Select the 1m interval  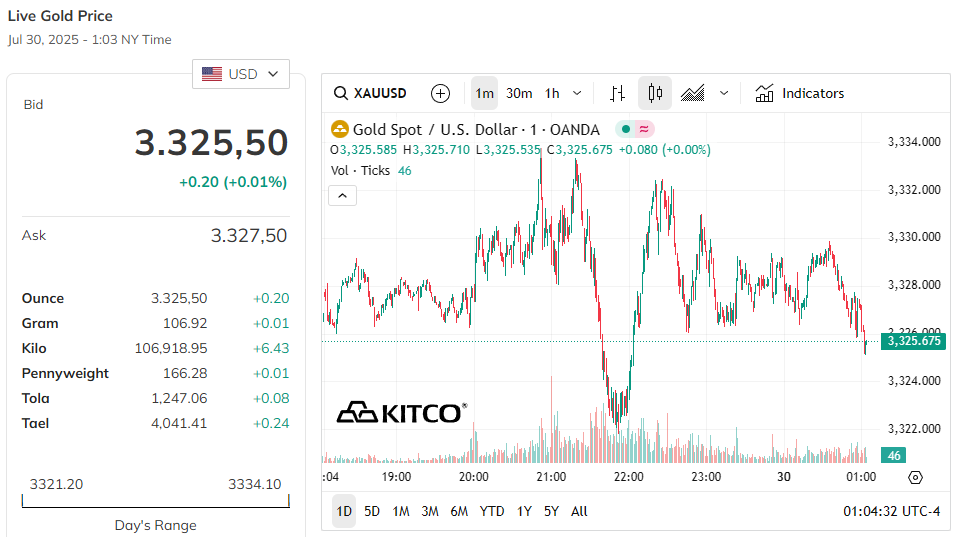pyautogui.click(x=485, y=93)
